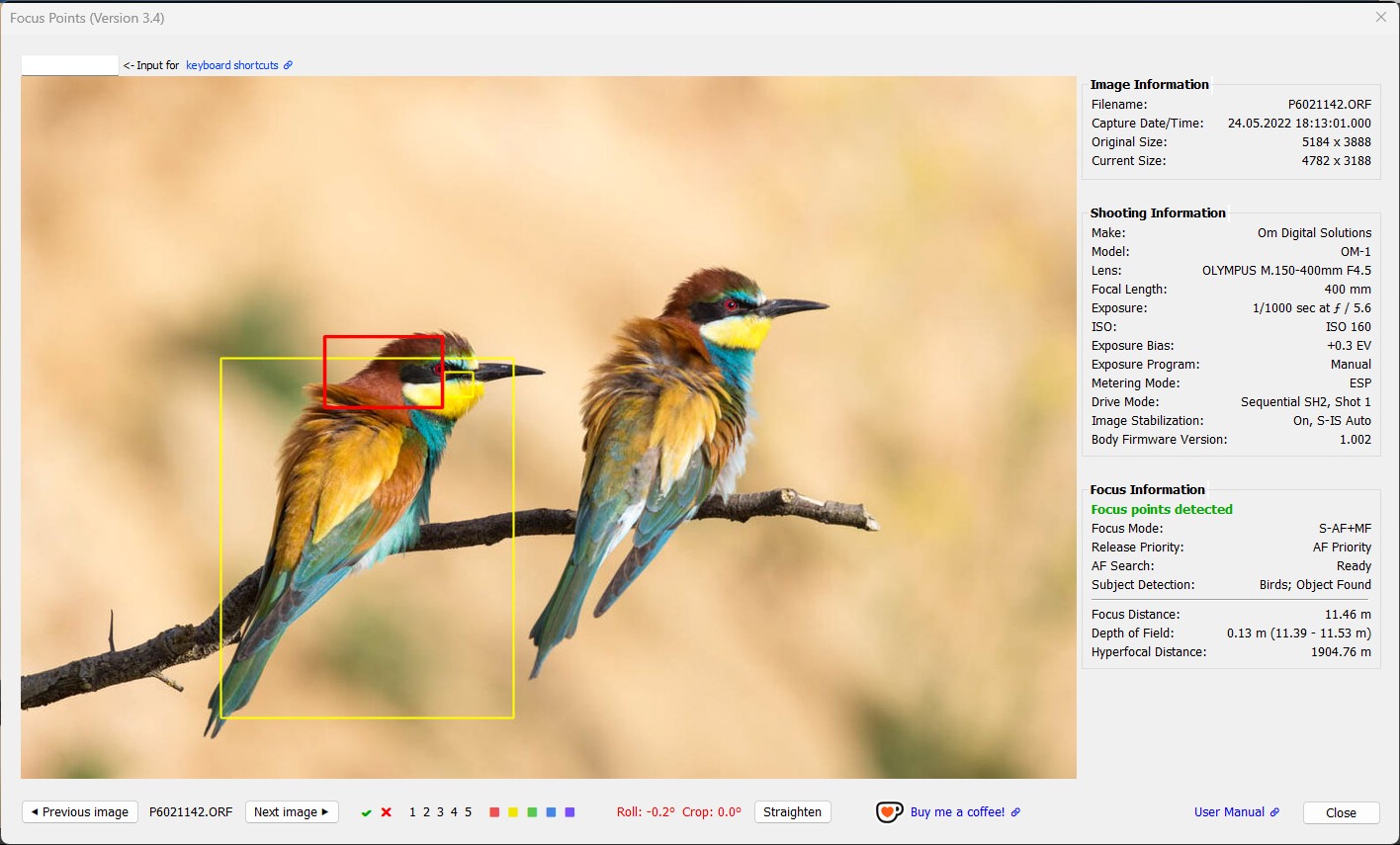Click the Original Size value 5184 x 3888
The width and height of the screenshot is (1400, 845).
(1337, 142)
